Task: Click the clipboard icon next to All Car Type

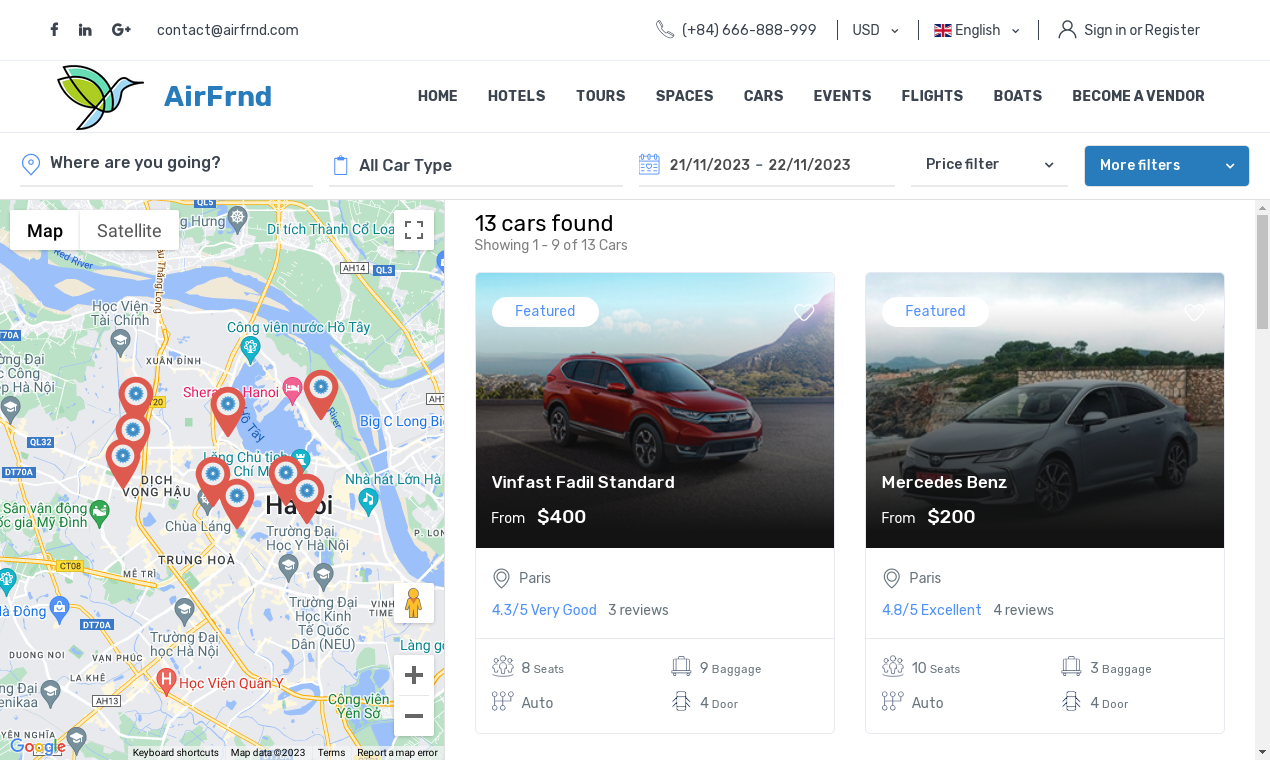Action: 340,165
